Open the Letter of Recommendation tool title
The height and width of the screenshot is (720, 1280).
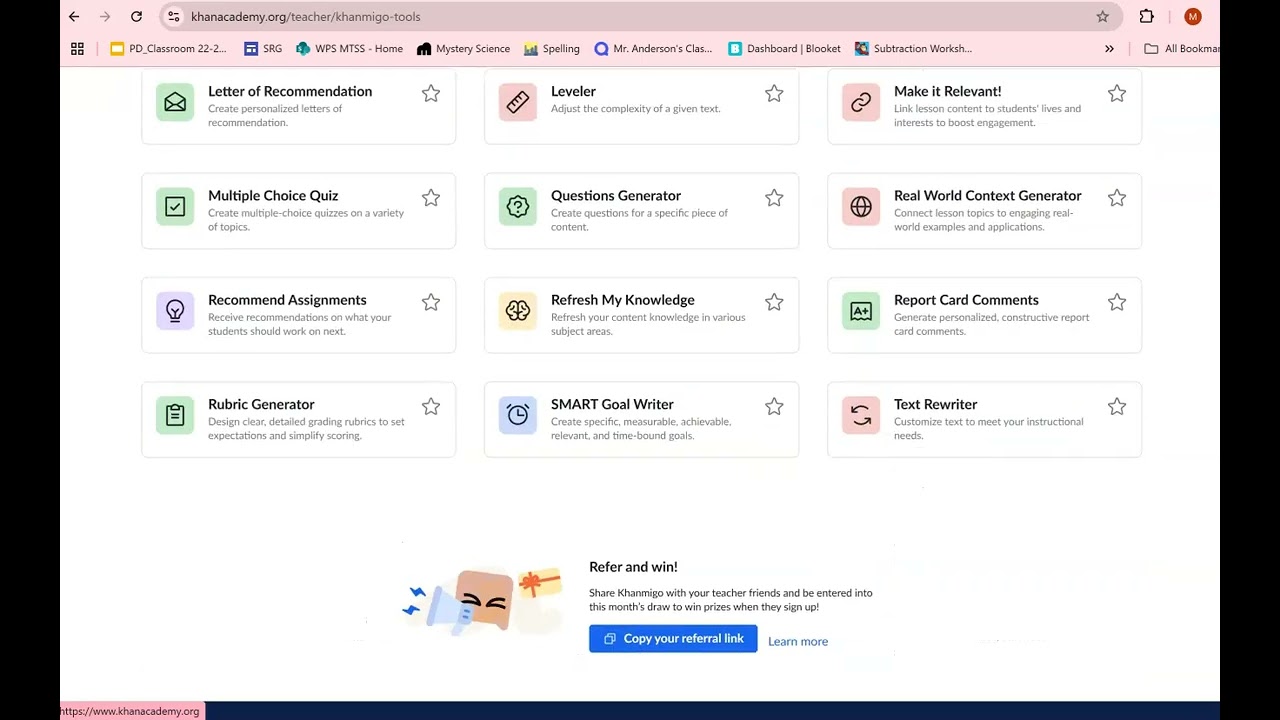point(290,91)
